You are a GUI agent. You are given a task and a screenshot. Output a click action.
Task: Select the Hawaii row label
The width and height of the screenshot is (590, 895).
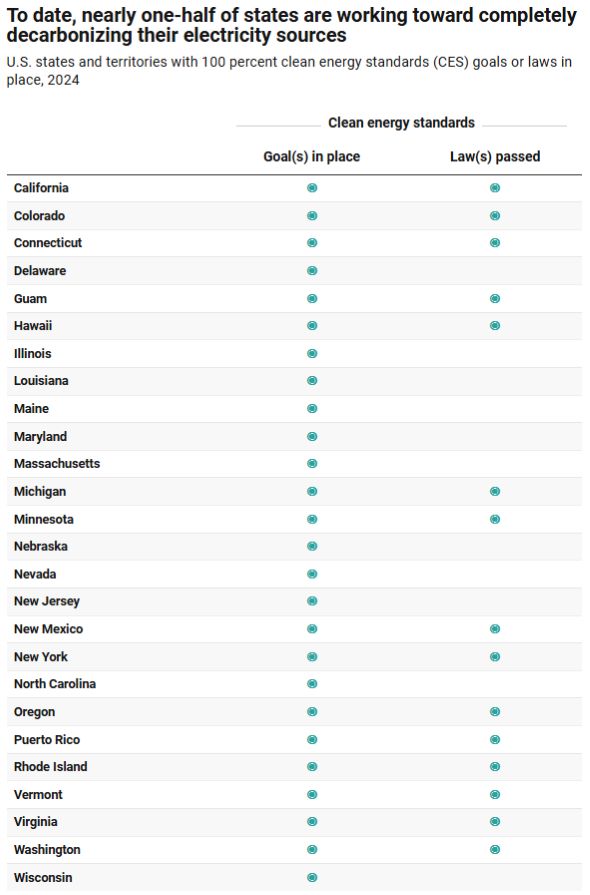[33, 326]
